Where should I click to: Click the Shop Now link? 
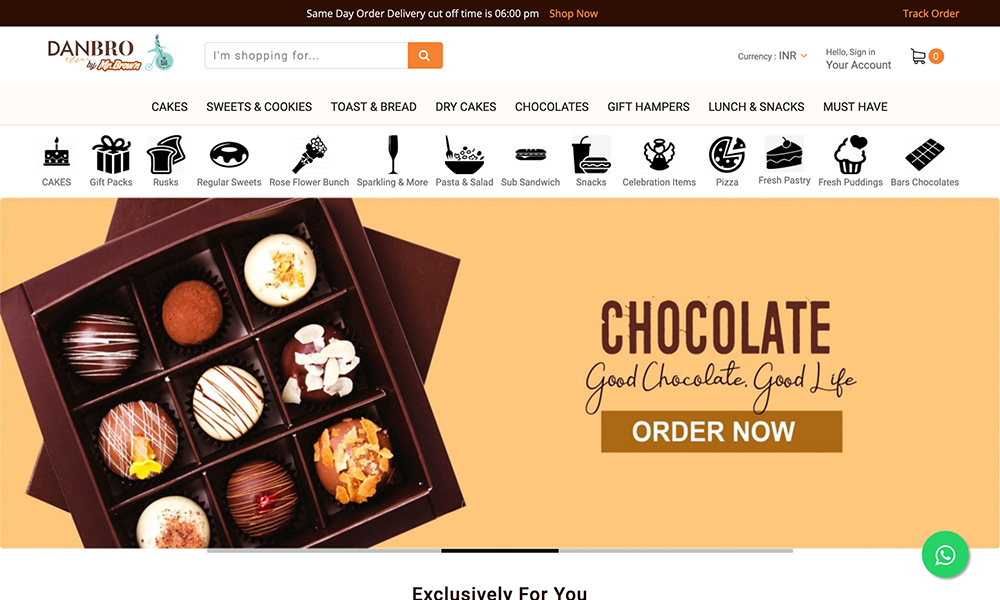point(573,13)
